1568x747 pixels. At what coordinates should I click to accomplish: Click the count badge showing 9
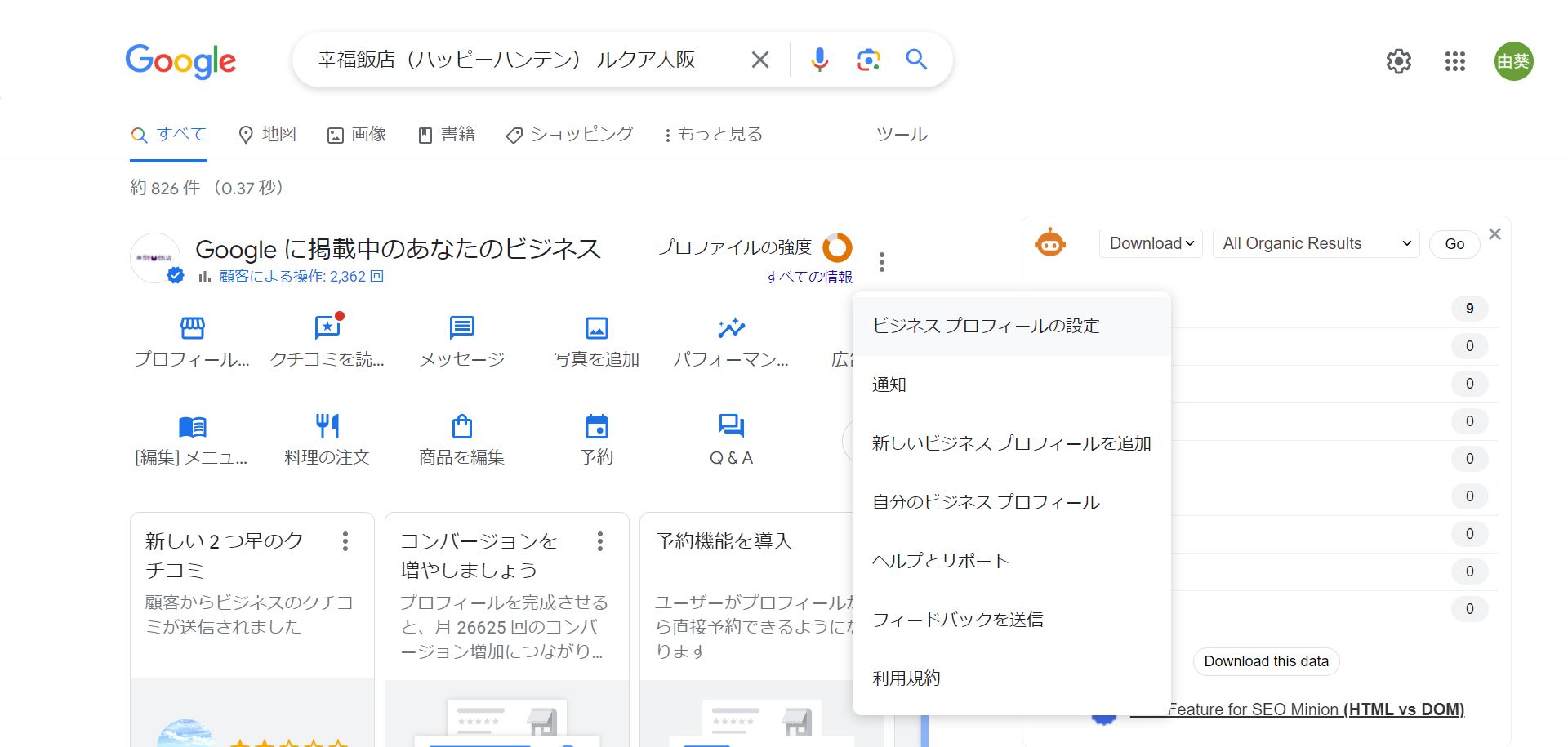coord(1470,309)
